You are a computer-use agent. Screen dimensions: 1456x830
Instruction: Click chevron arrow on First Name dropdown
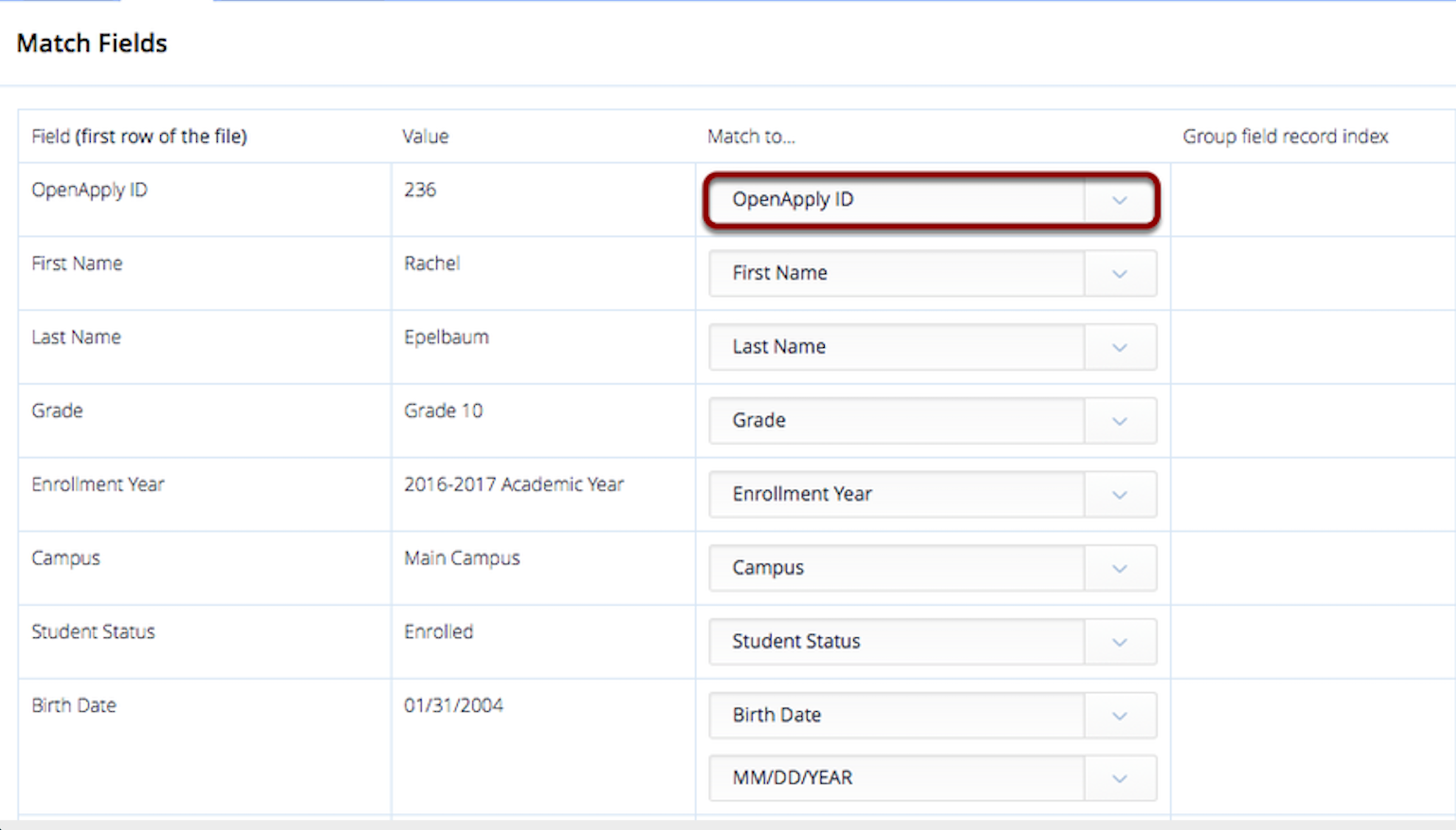[x=1119, y=274]
